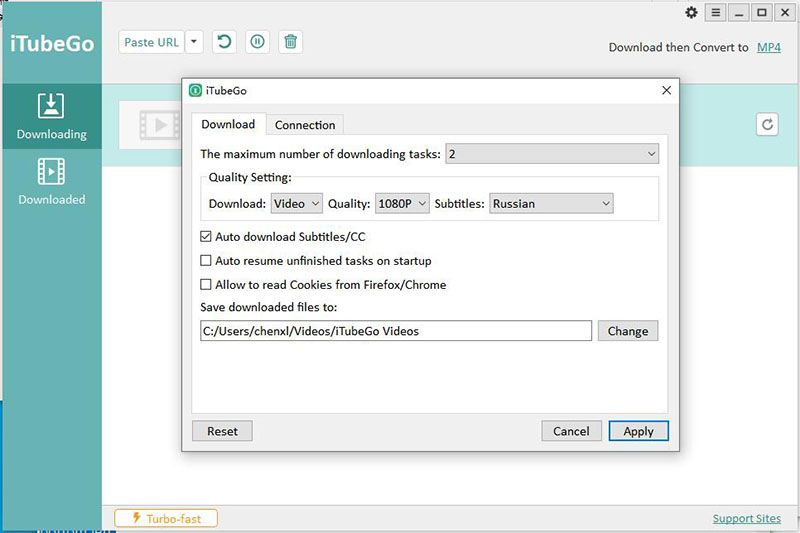
Task: Minimize the iTubeGo main window
Action: pos(738,12)
